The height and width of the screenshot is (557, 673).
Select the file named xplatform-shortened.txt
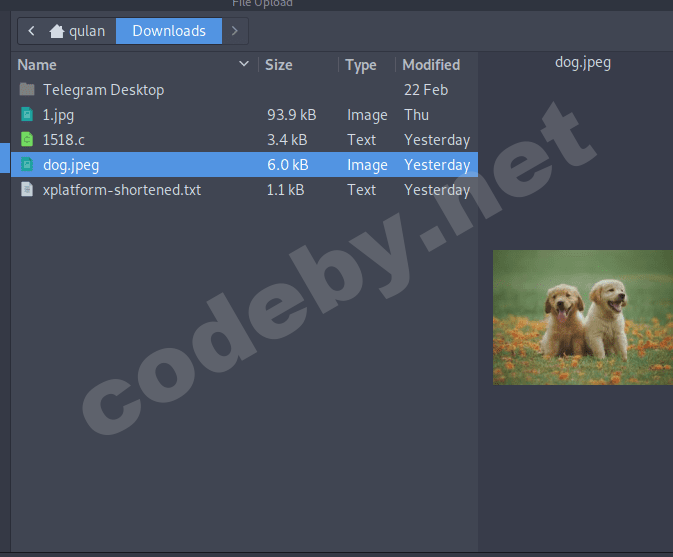tap(122, 190)
